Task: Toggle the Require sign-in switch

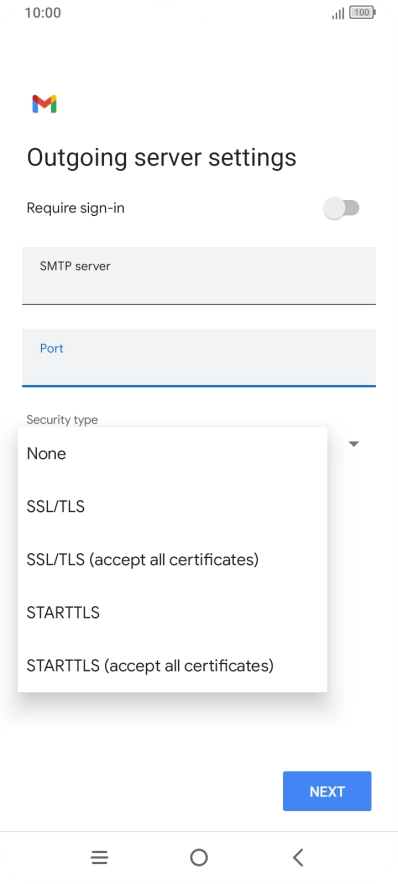Action: [341, 208]
